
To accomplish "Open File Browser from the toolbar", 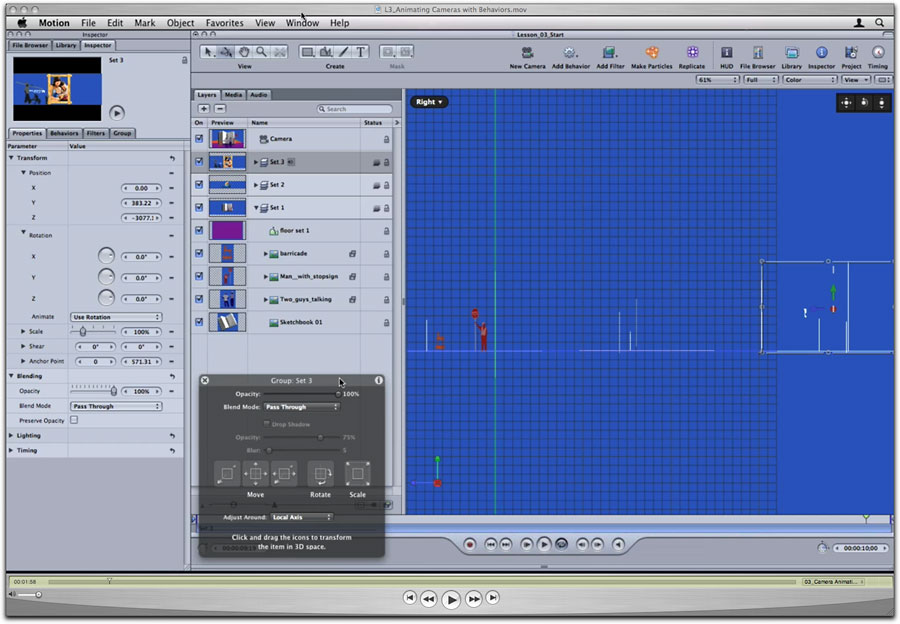I will pos(758,53).
